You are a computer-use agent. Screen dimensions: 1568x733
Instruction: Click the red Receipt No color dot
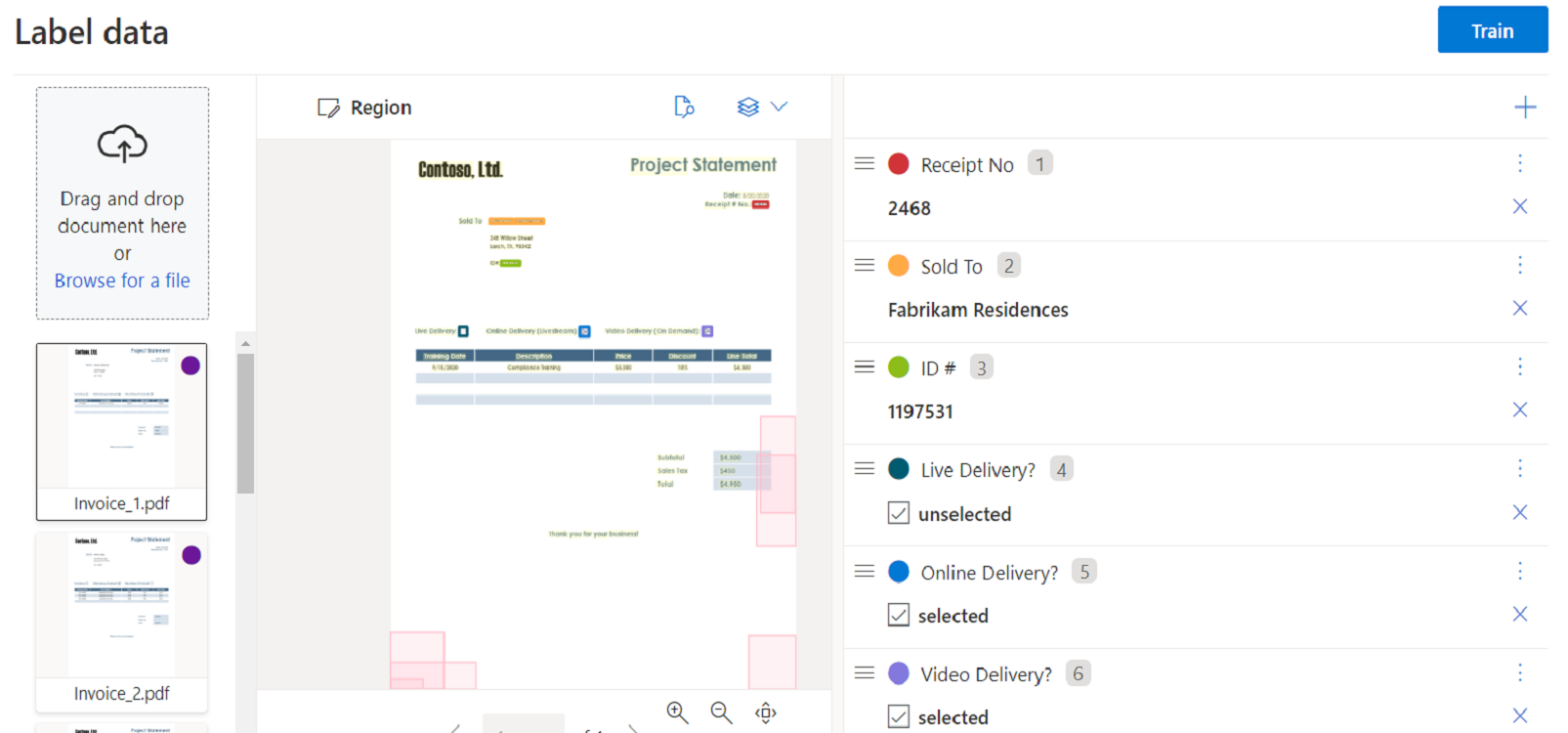coord(899,163)
